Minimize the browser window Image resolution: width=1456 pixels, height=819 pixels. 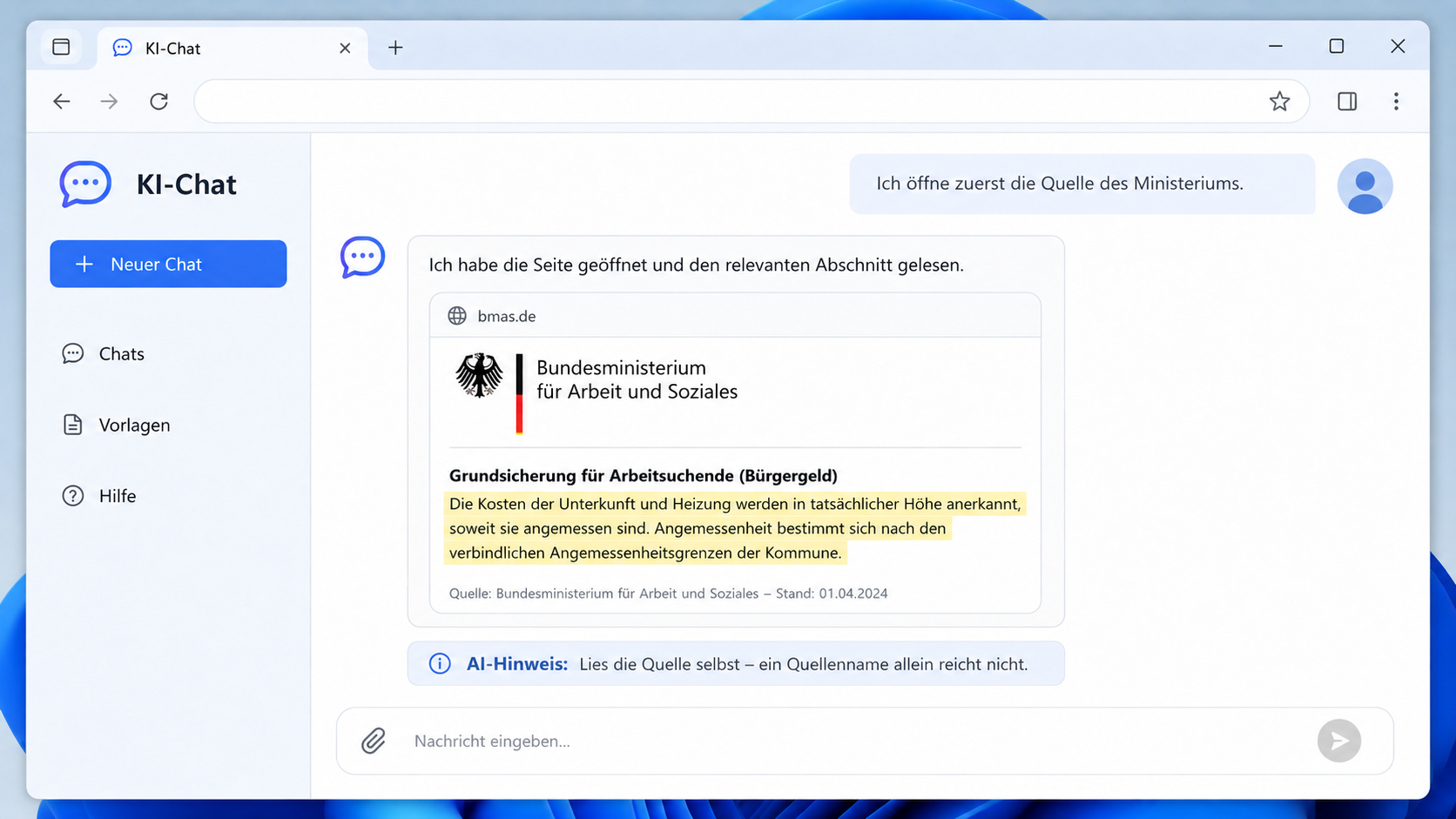tap(1276, 46)
